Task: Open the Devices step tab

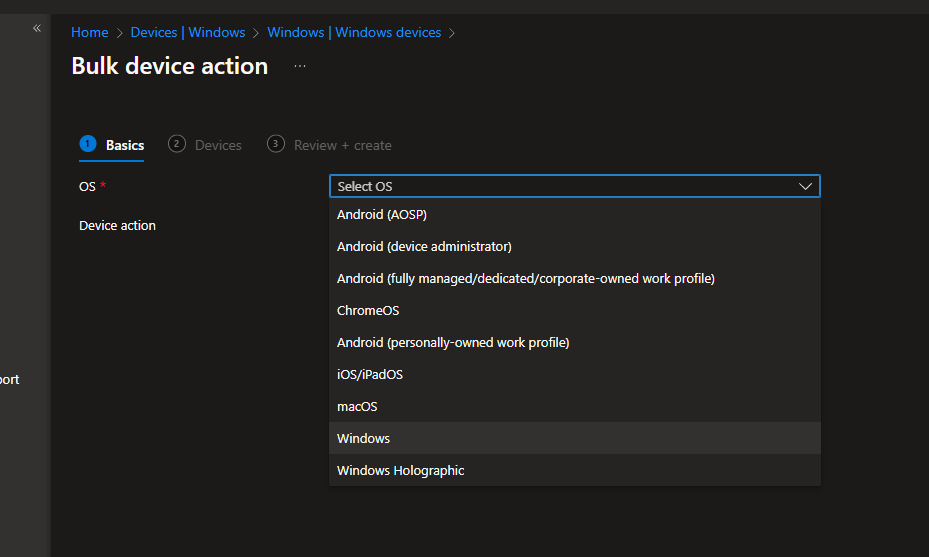Action: [x=218, y=145]
